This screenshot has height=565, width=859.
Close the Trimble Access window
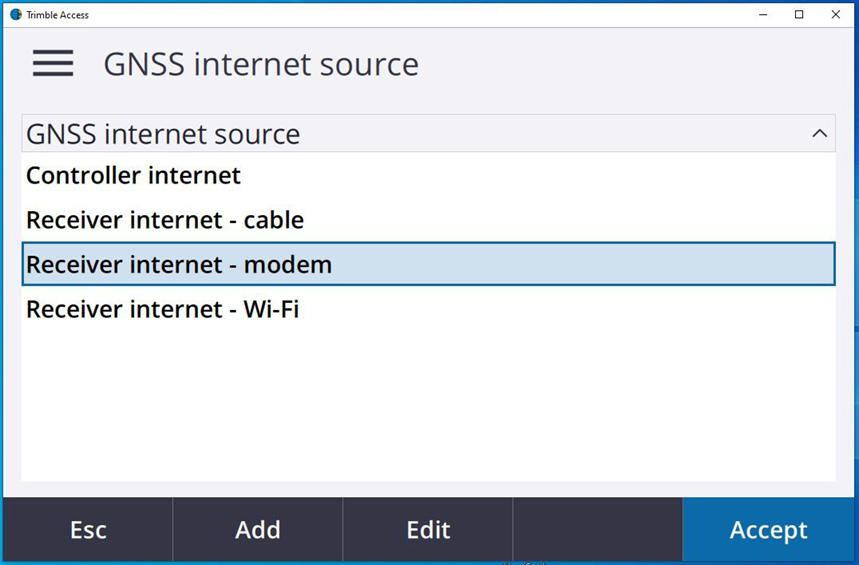(836, 14)
